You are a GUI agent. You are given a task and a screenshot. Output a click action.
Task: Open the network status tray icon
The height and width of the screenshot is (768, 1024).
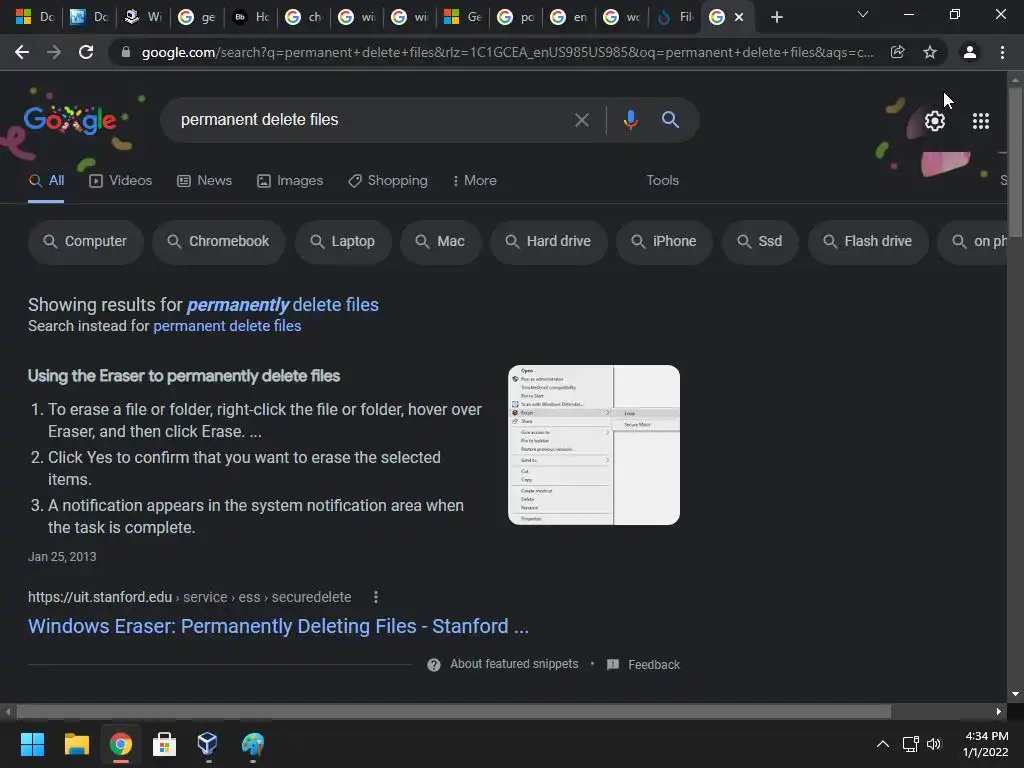[x=910, y=744]
